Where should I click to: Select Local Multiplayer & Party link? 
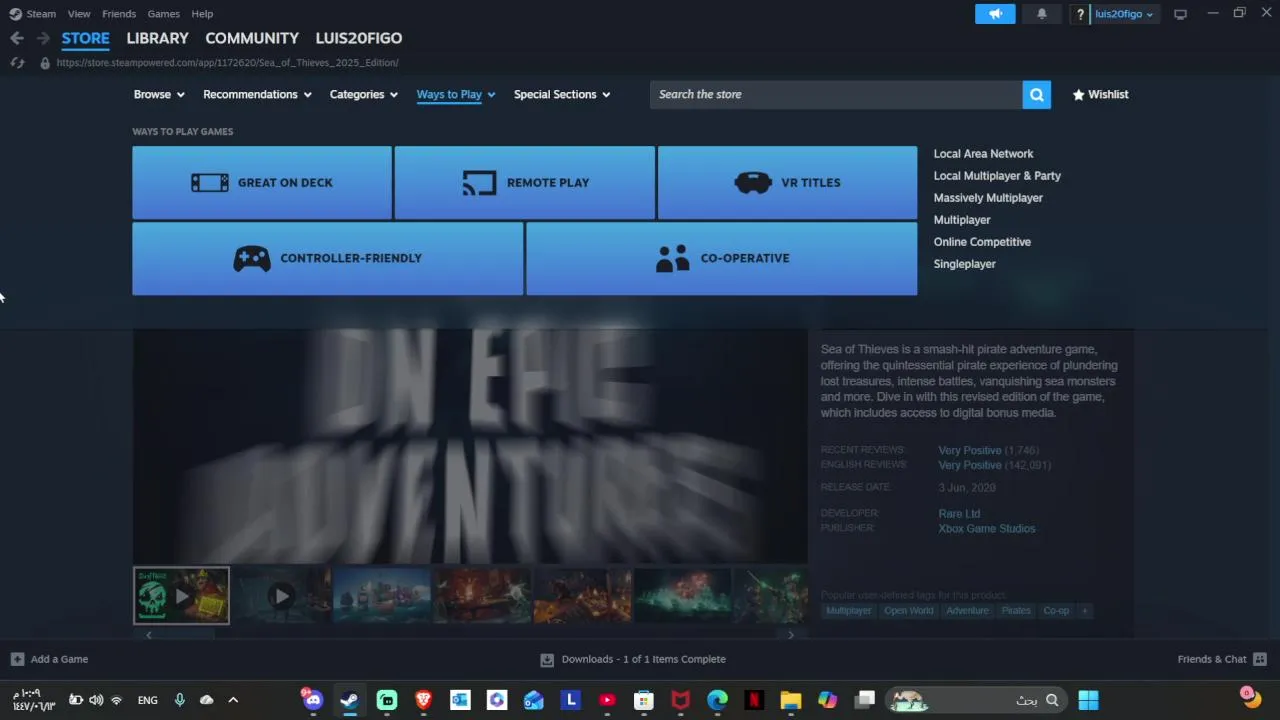coord(997,176)
